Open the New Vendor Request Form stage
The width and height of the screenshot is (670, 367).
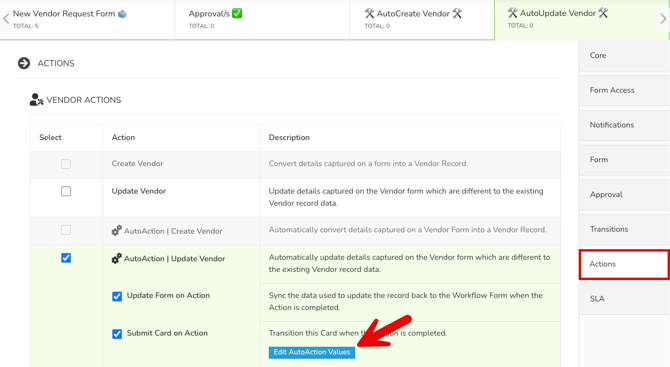click(x=87, y=20)
